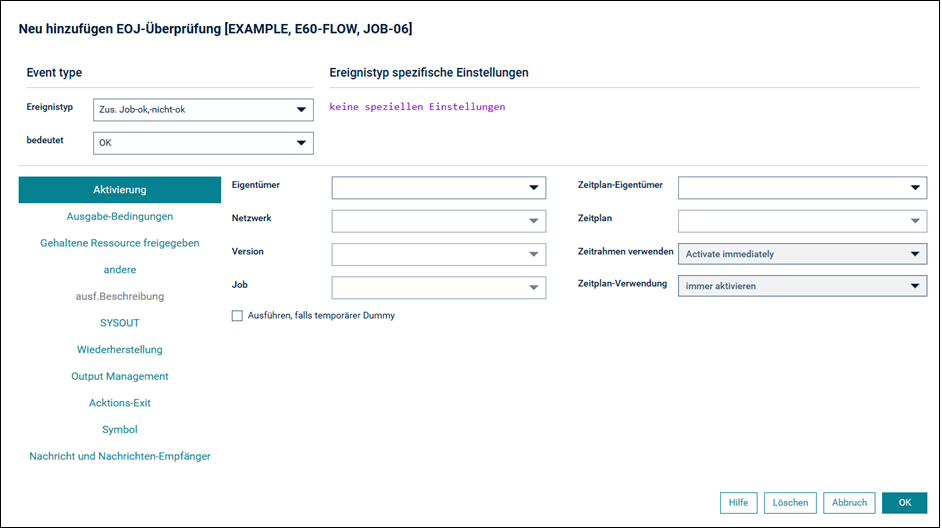The width and height of the screenshot is (942, 531).
Task: Expand the Version combo box
Action: click(439, 254)
